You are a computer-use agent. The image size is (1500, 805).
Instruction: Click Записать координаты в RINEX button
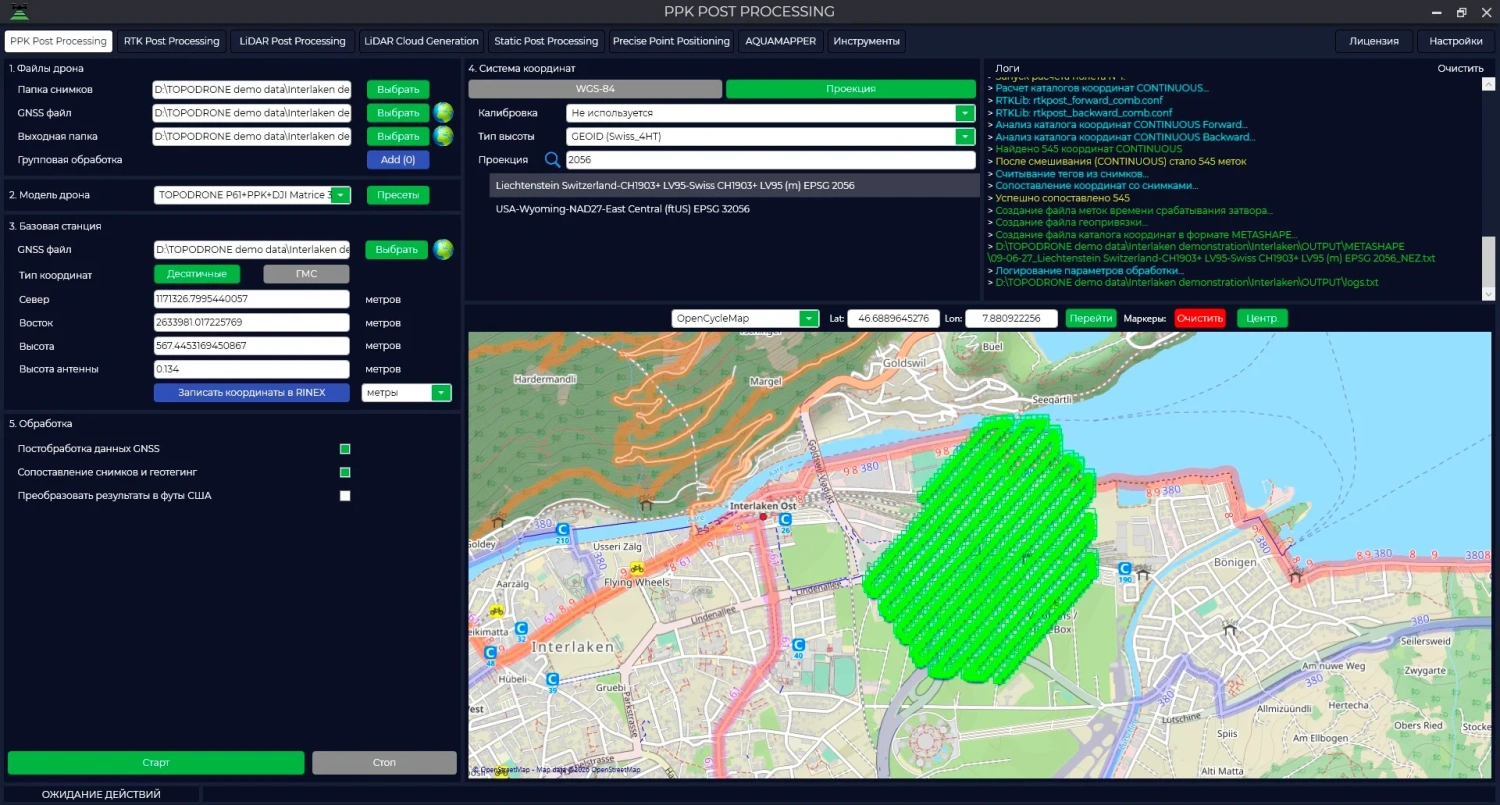point(252,393)
